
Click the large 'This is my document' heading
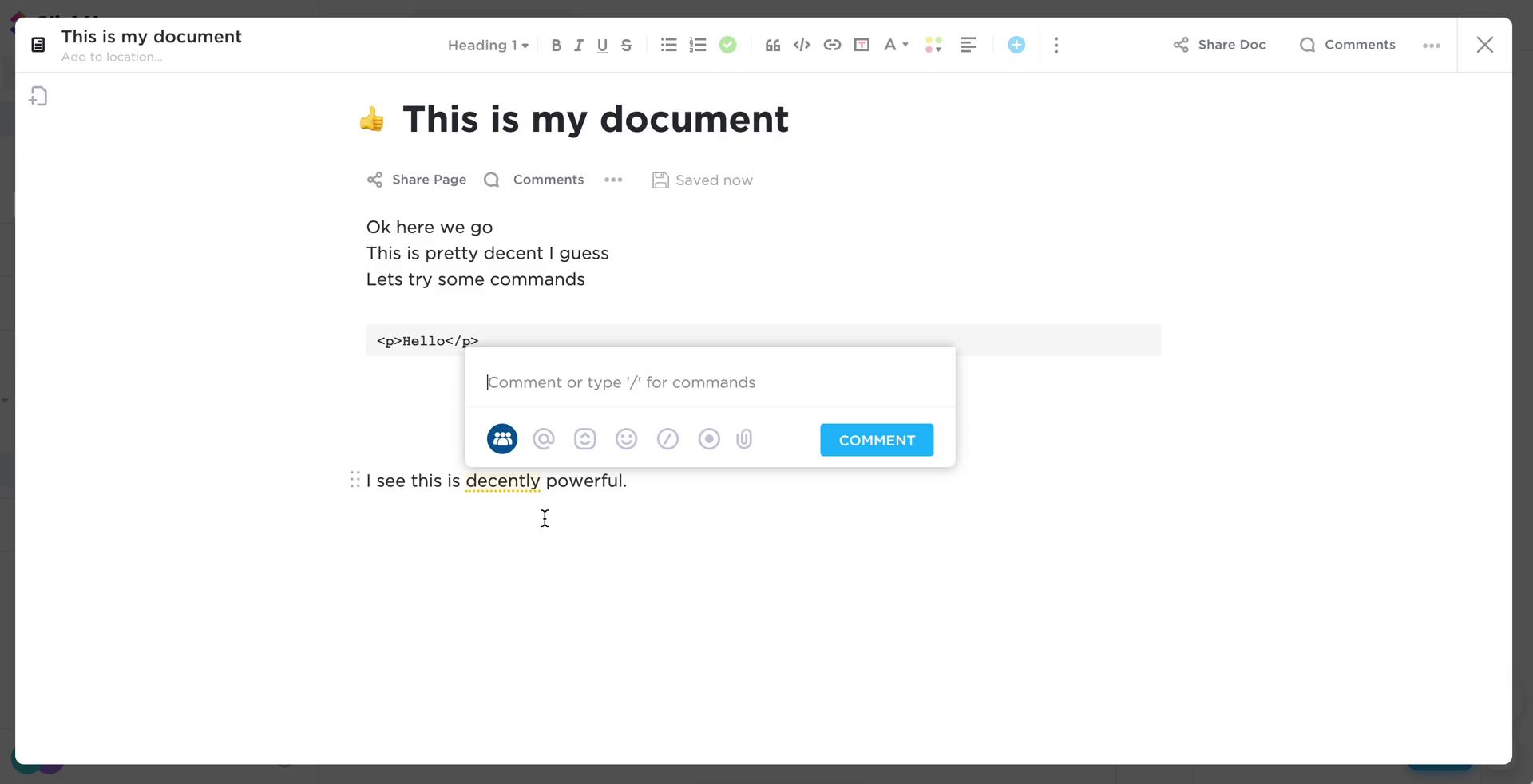pos(596,119)
